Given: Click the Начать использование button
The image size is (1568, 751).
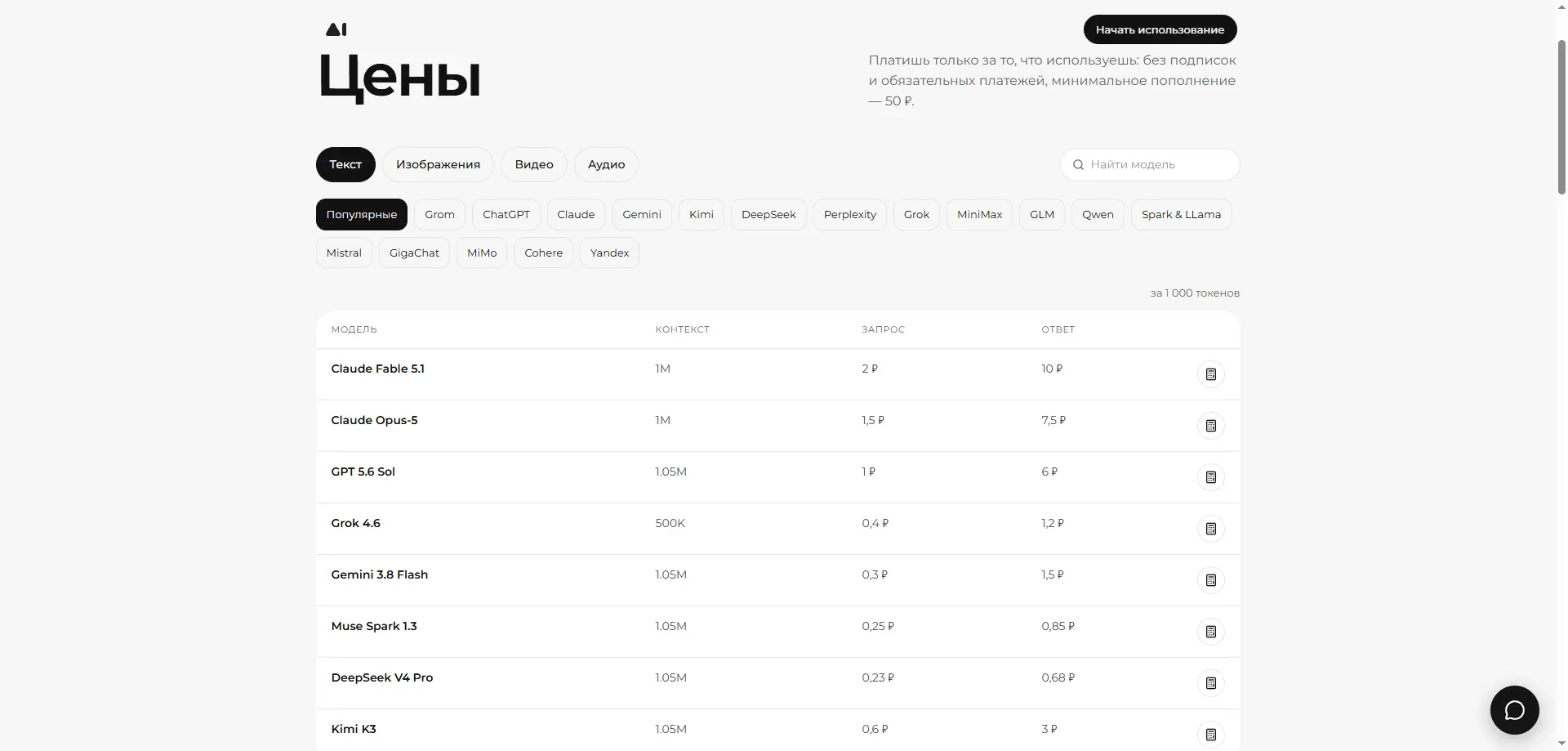Looking at the screenshot, I should tap(1160, 29).
